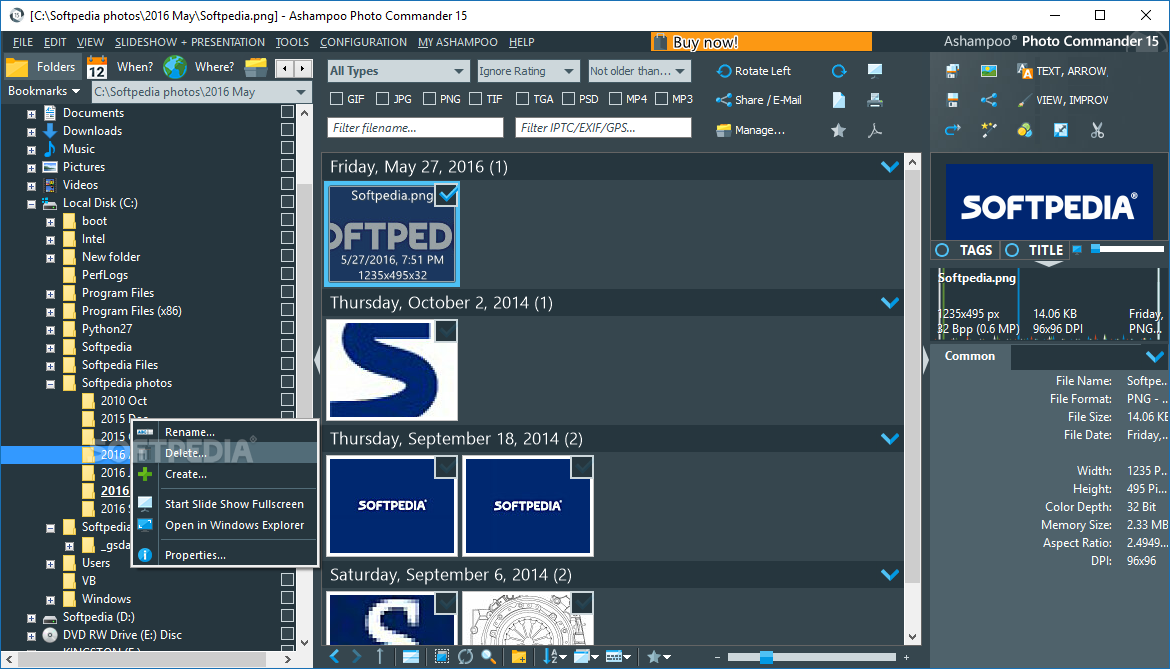The height and width of the screenshot is (669, 1170).
Task: Click the Filter filename input field
Action: coord(415,128)
